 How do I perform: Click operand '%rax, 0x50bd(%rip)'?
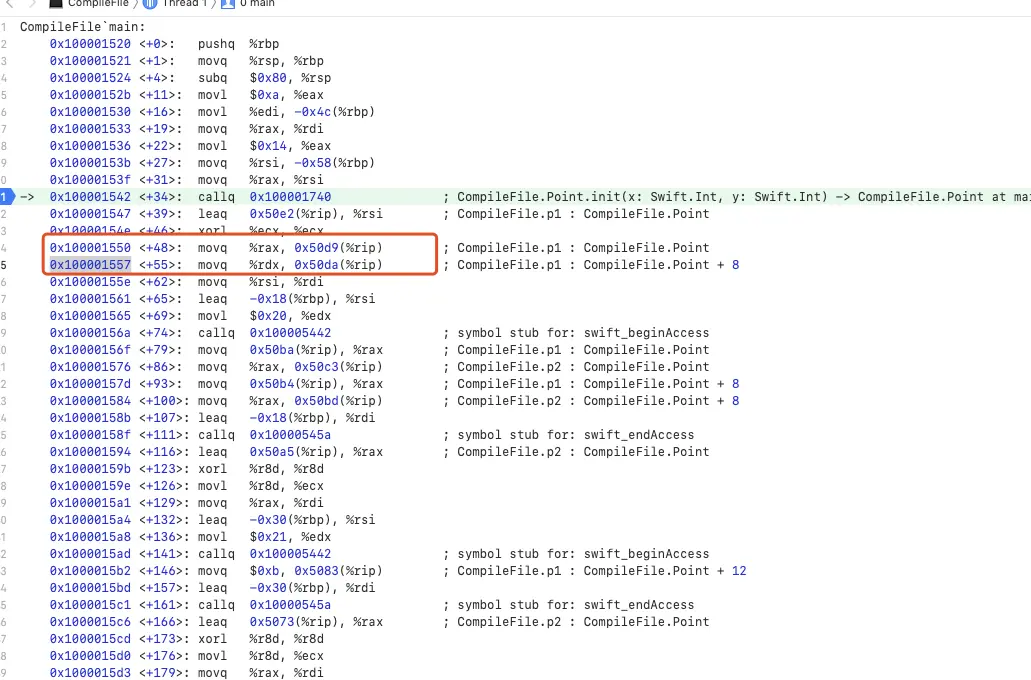click(x=316, y=401)
